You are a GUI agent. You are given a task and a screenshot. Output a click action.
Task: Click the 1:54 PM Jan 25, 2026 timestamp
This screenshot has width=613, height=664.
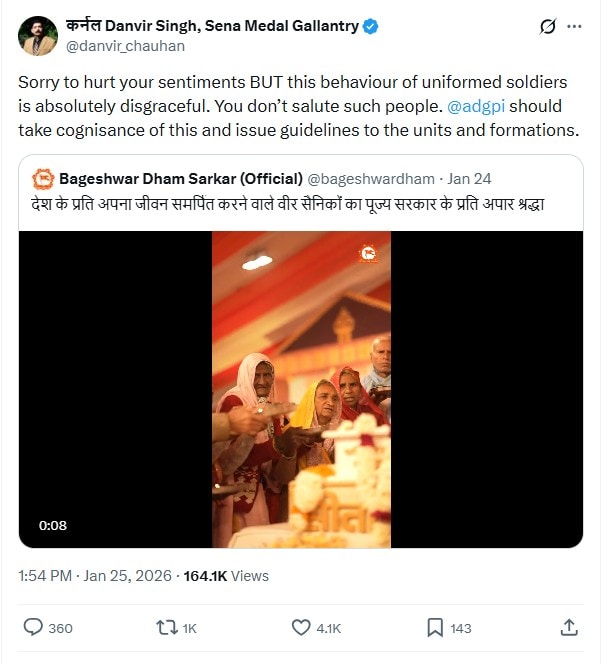pyautogui.click(x=95, y=576)
